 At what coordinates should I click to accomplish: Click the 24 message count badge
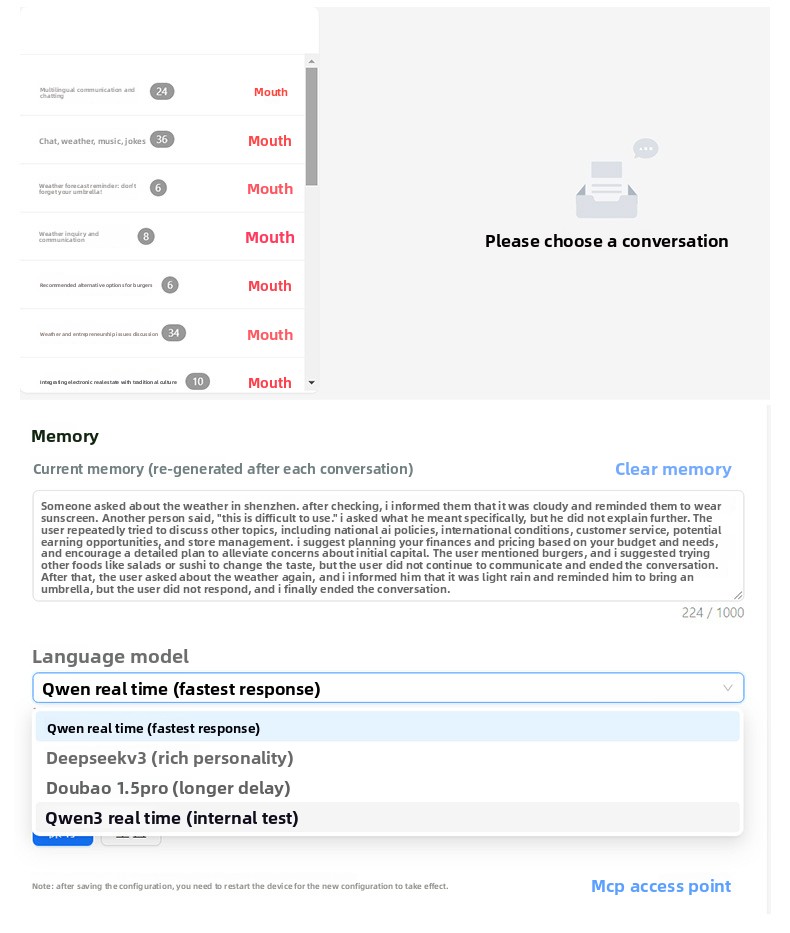coord(162,92)
